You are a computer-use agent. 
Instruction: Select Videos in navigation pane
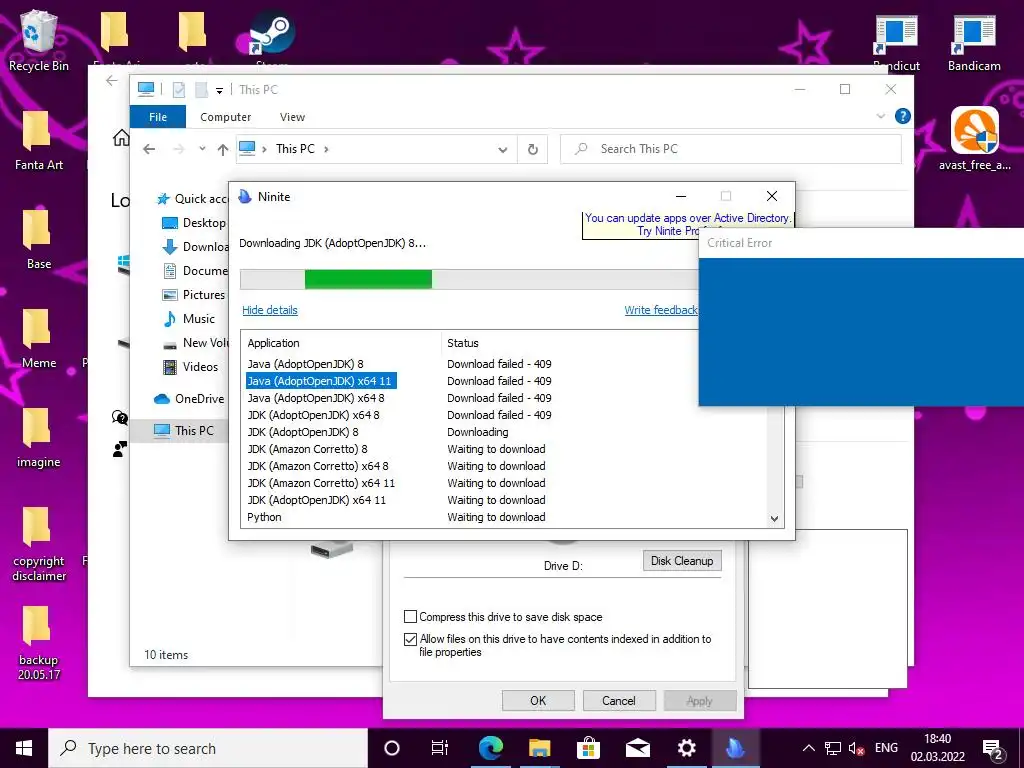(190, 366)
